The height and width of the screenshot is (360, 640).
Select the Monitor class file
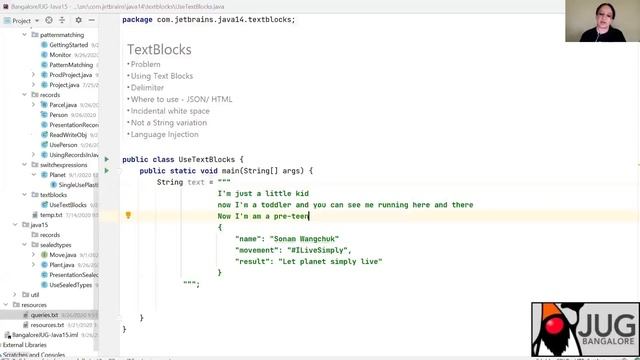point(60,55)
